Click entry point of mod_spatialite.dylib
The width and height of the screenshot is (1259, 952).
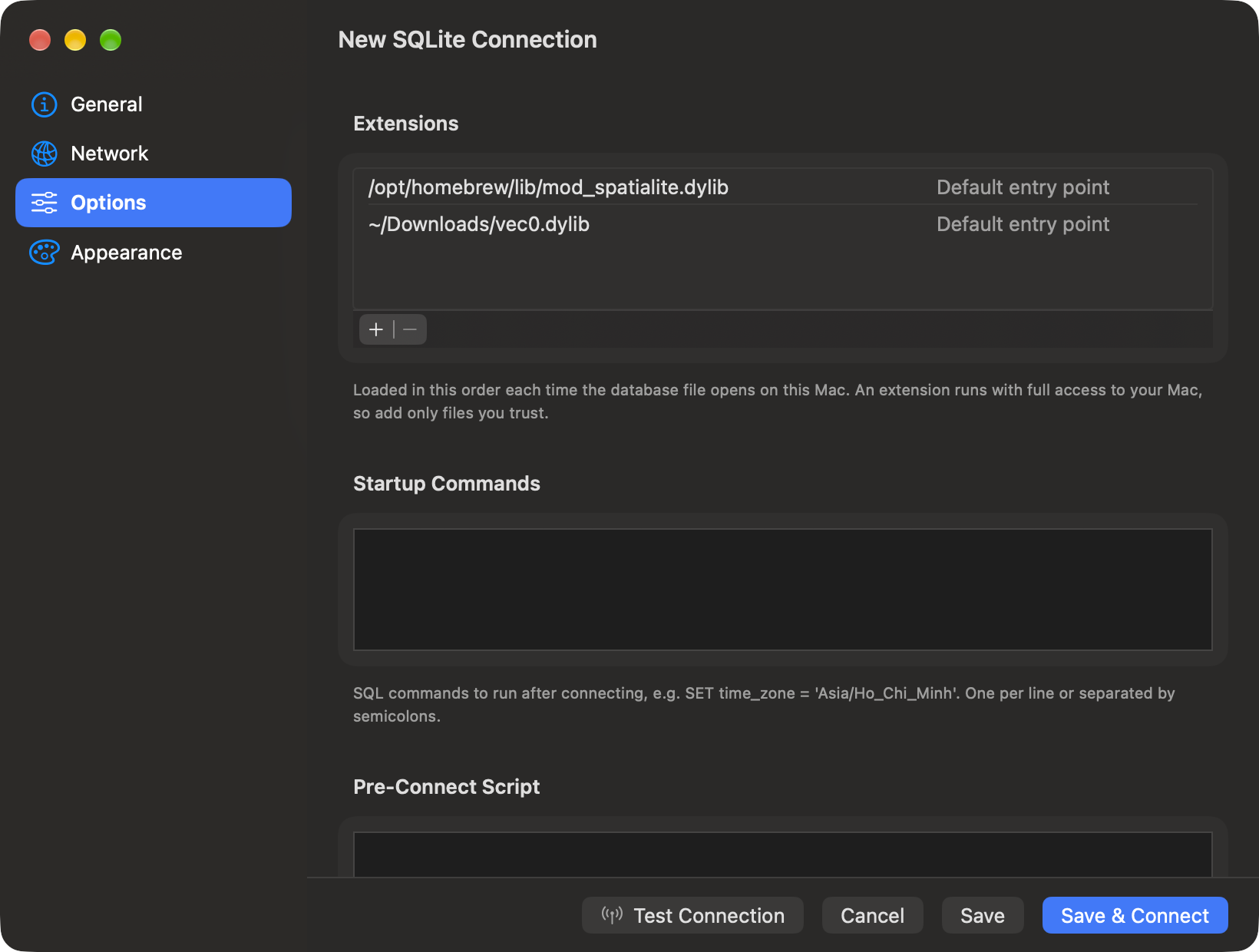point(1023,187)
